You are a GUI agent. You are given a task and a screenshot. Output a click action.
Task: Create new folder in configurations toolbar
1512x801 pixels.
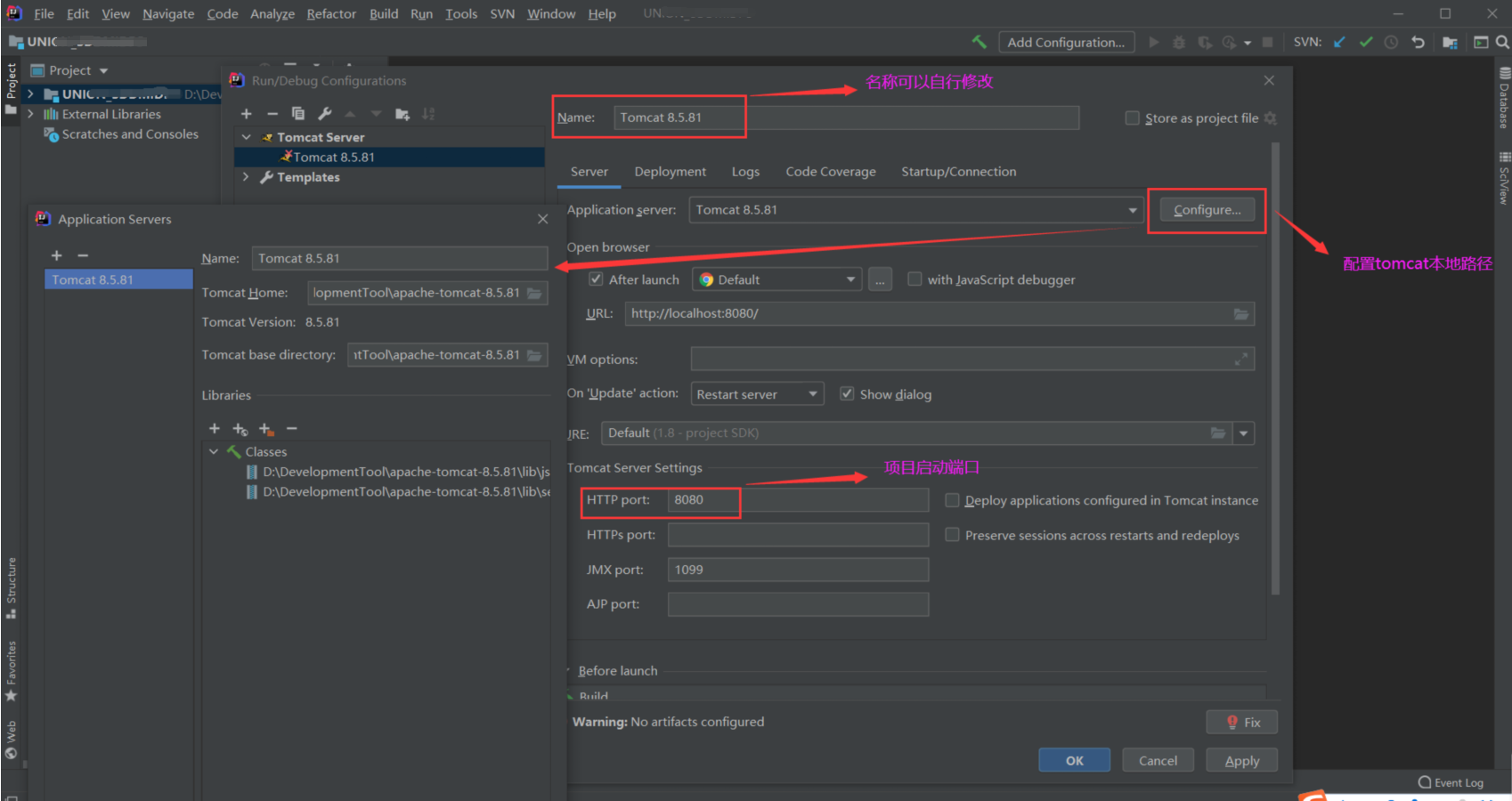coord(402,114)
